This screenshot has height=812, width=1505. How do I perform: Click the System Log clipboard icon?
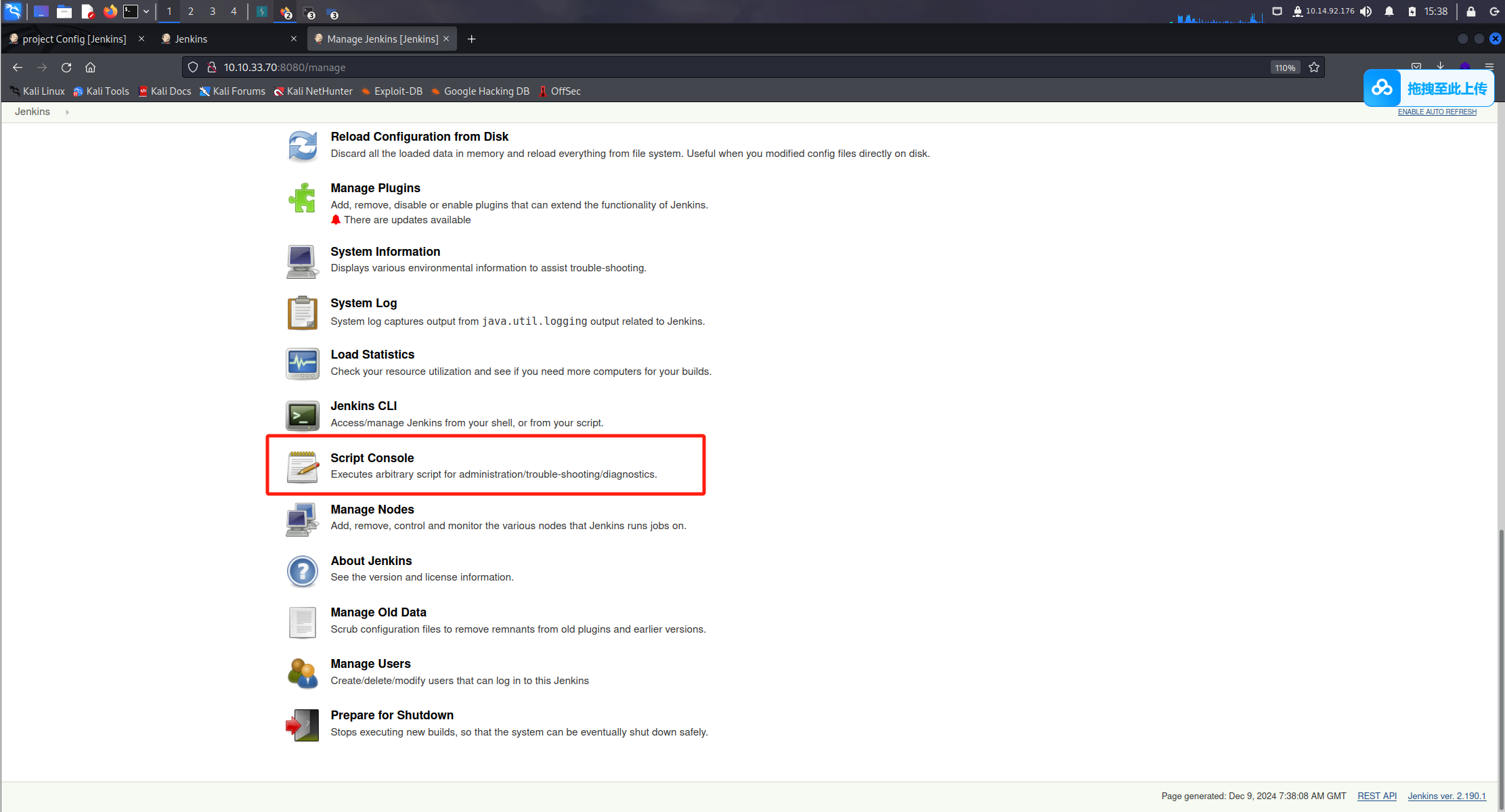302,313
